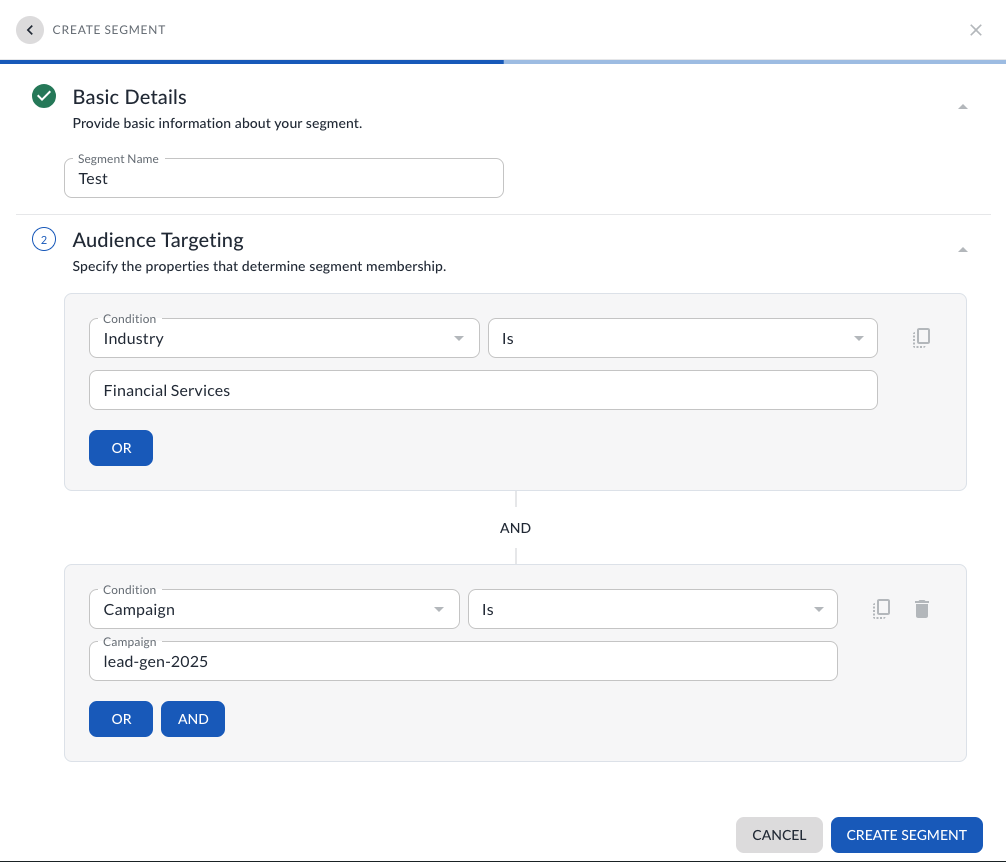Add OR to the Campaign condition group

[121, 719]
